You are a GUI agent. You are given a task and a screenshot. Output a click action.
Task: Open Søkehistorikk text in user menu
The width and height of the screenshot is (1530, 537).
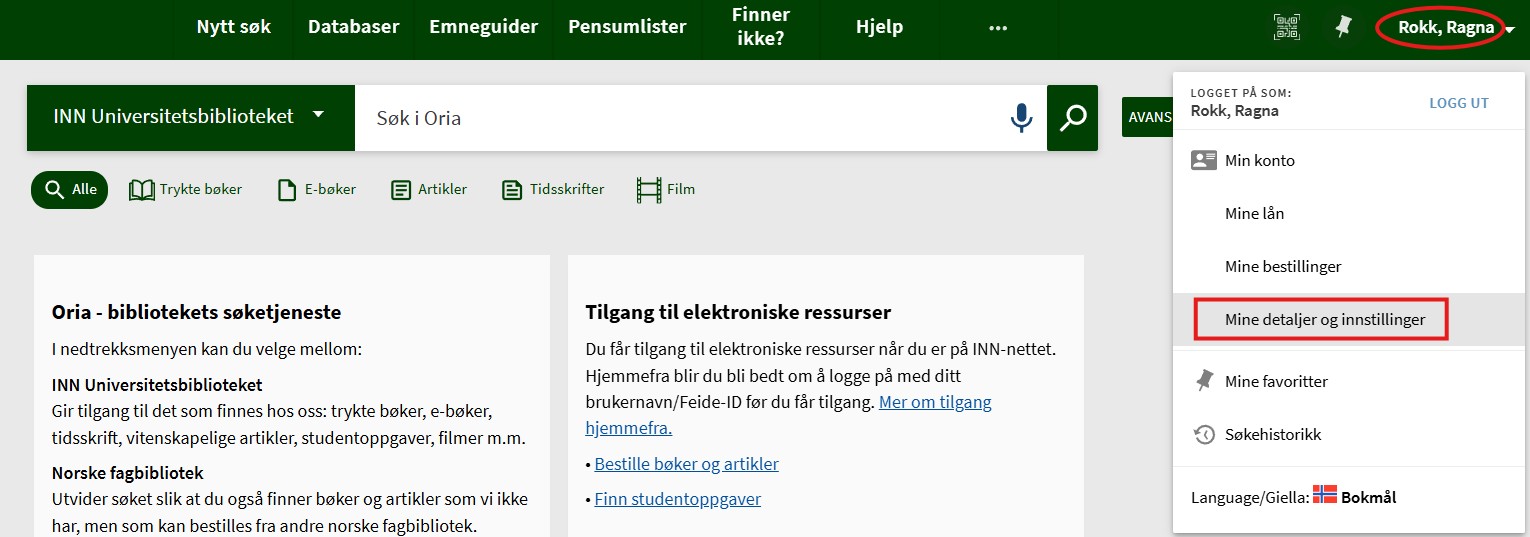pyautogui.click(x=1273, y=434)
